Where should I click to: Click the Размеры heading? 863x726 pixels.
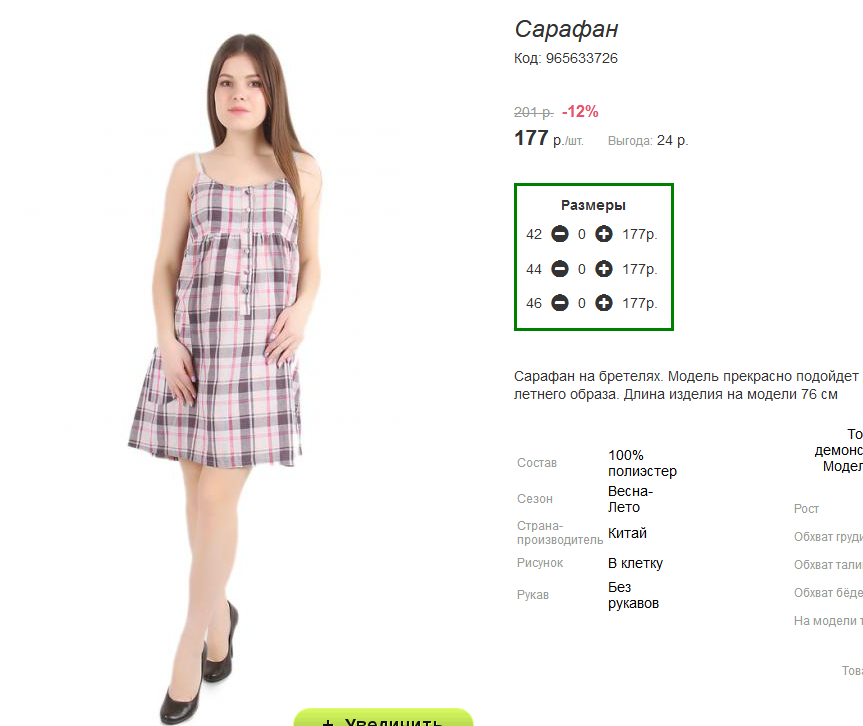coord(593,205)
